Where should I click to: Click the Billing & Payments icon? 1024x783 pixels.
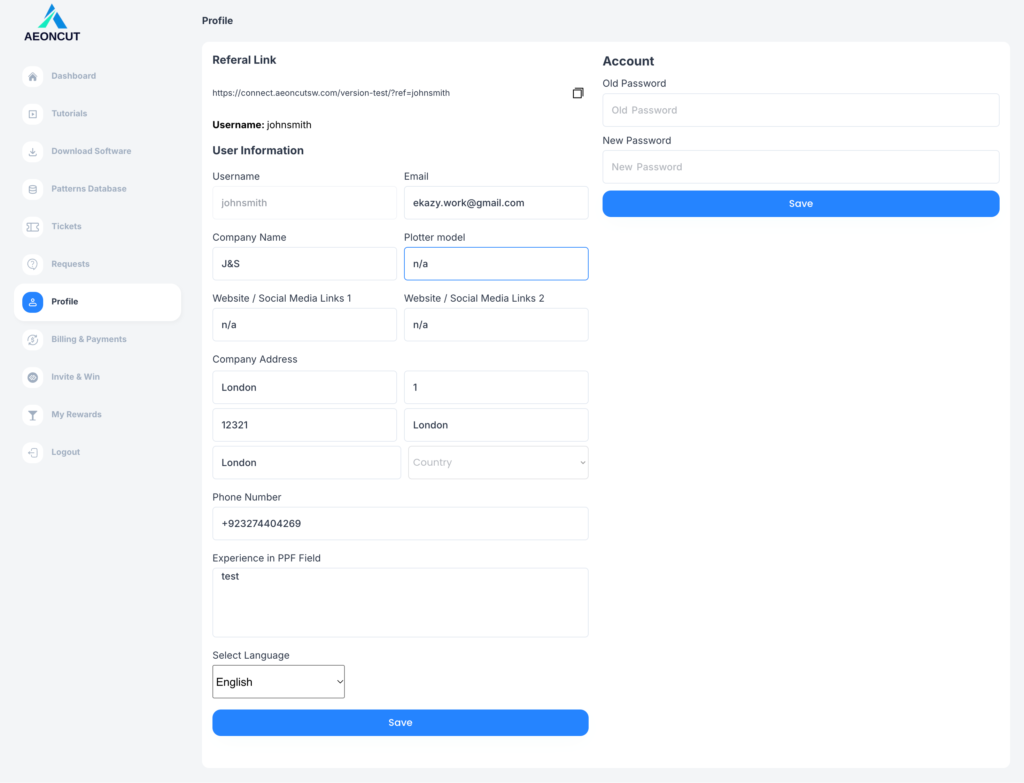[x=33, y=340]
